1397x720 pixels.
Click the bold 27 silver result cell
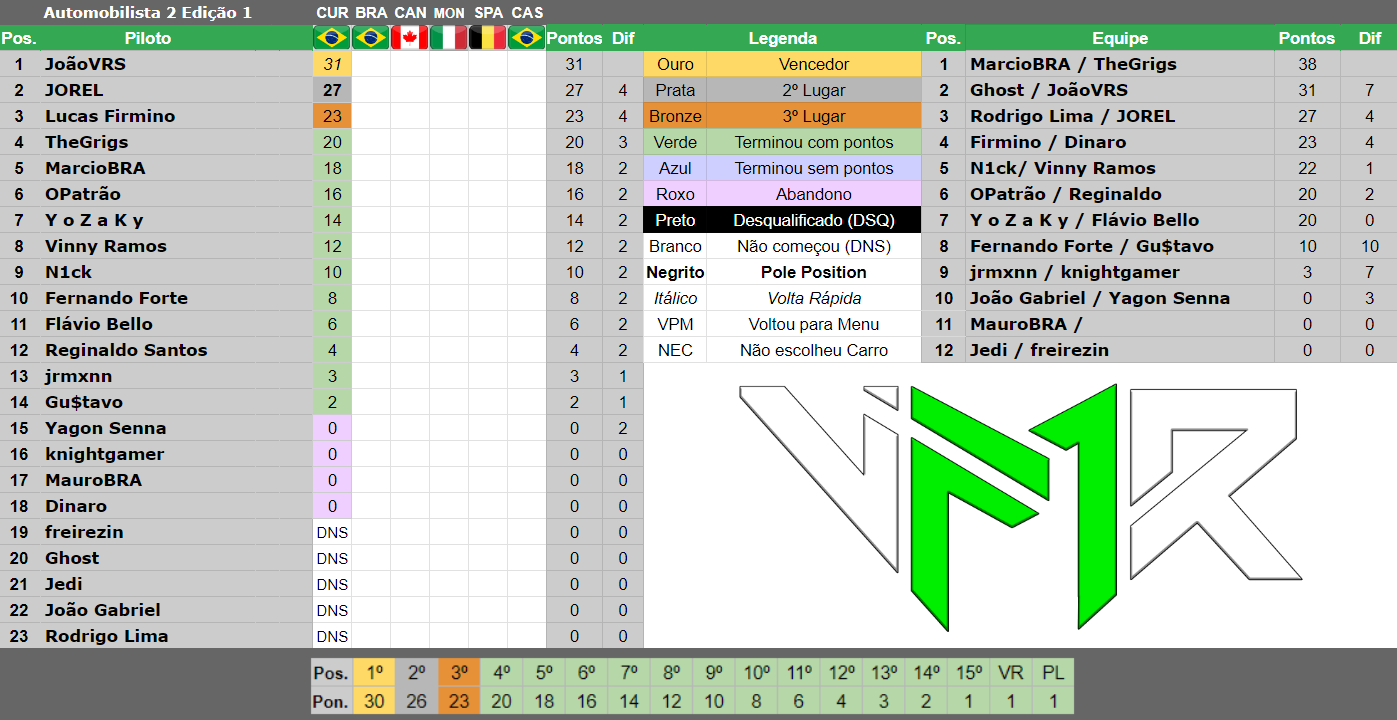(x=332, y=90)
